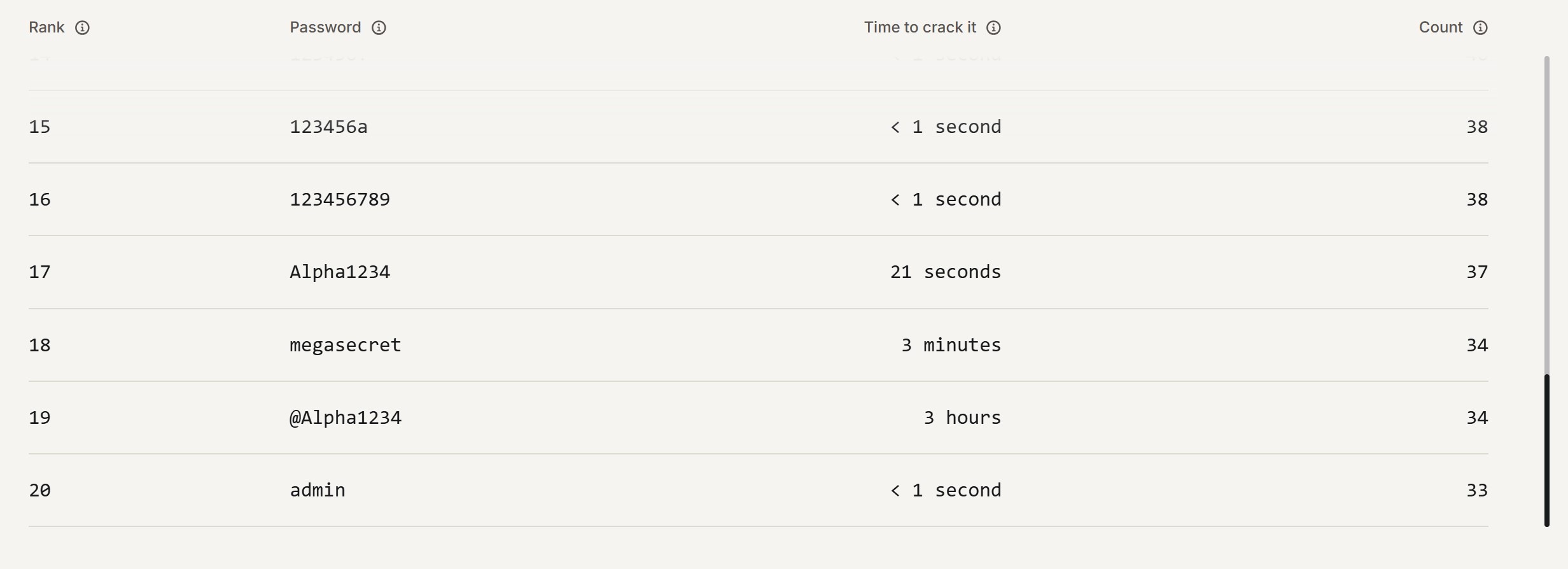Open the info tooltip next to Password

[x=379, y=27]
